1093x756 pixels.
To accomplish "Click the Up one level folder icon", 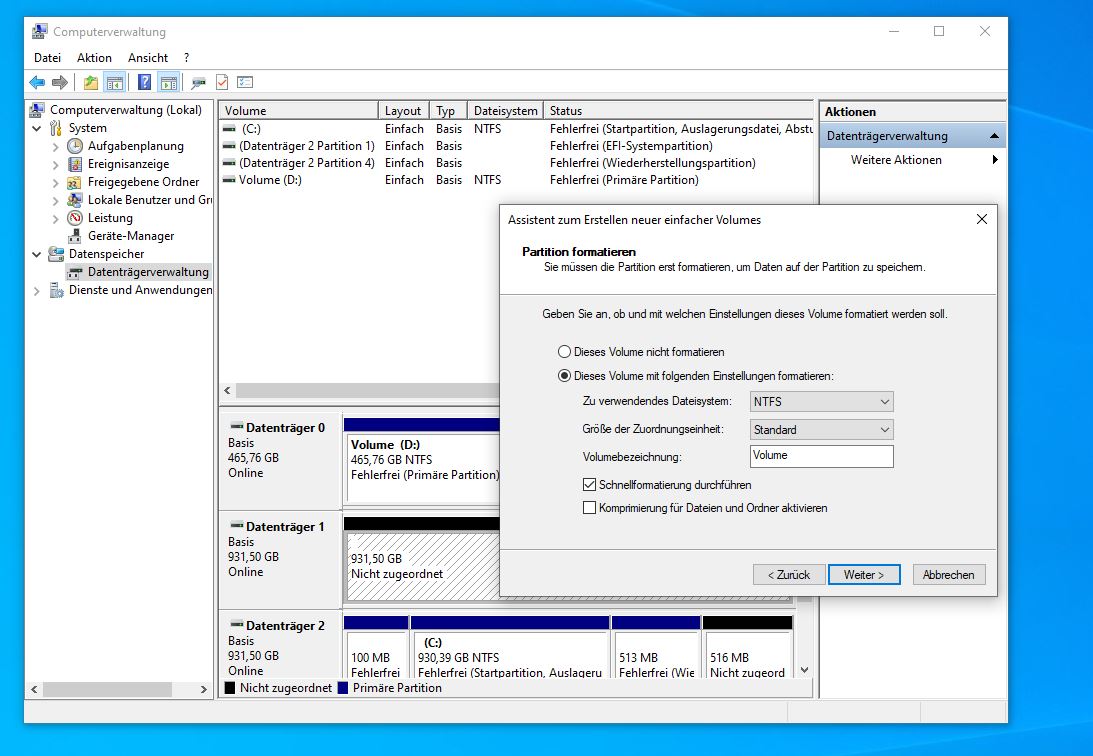I will (91, 83).
